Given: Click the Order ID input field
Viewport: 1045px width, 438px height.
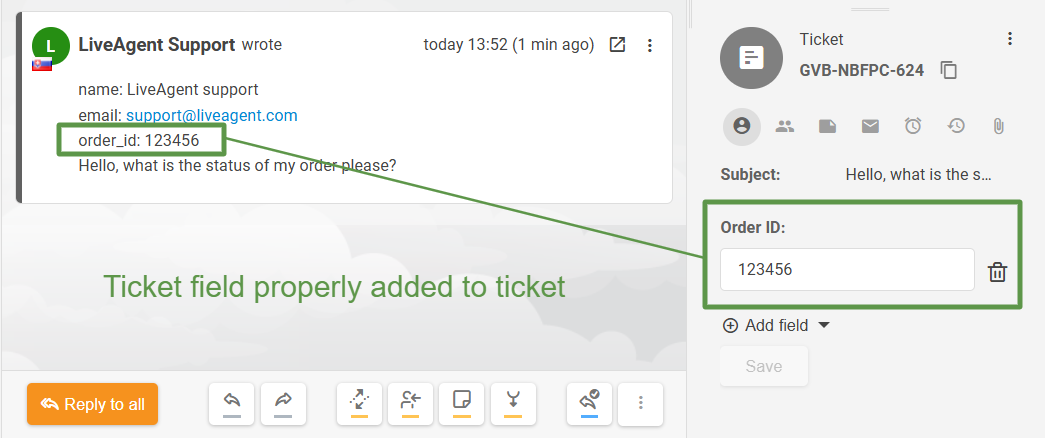Looking at the screenshot, I should [x=846, y=269].
